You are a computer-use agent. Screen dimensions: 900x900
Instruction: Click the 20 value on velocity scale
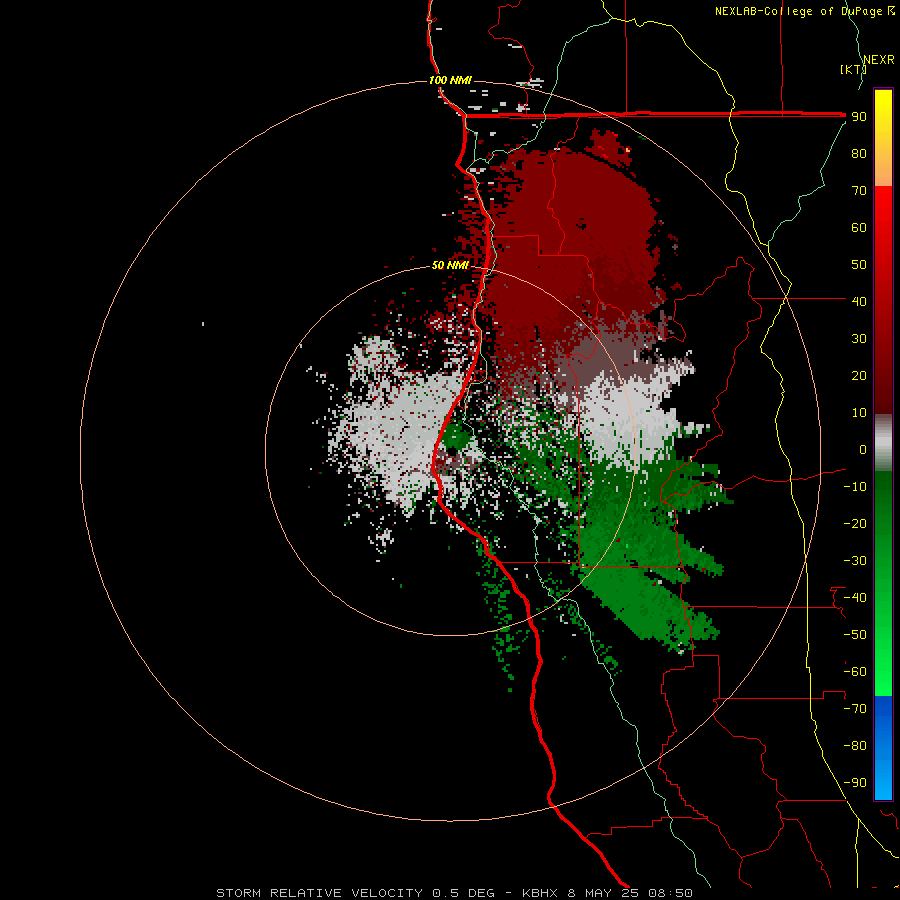point(859,375)
